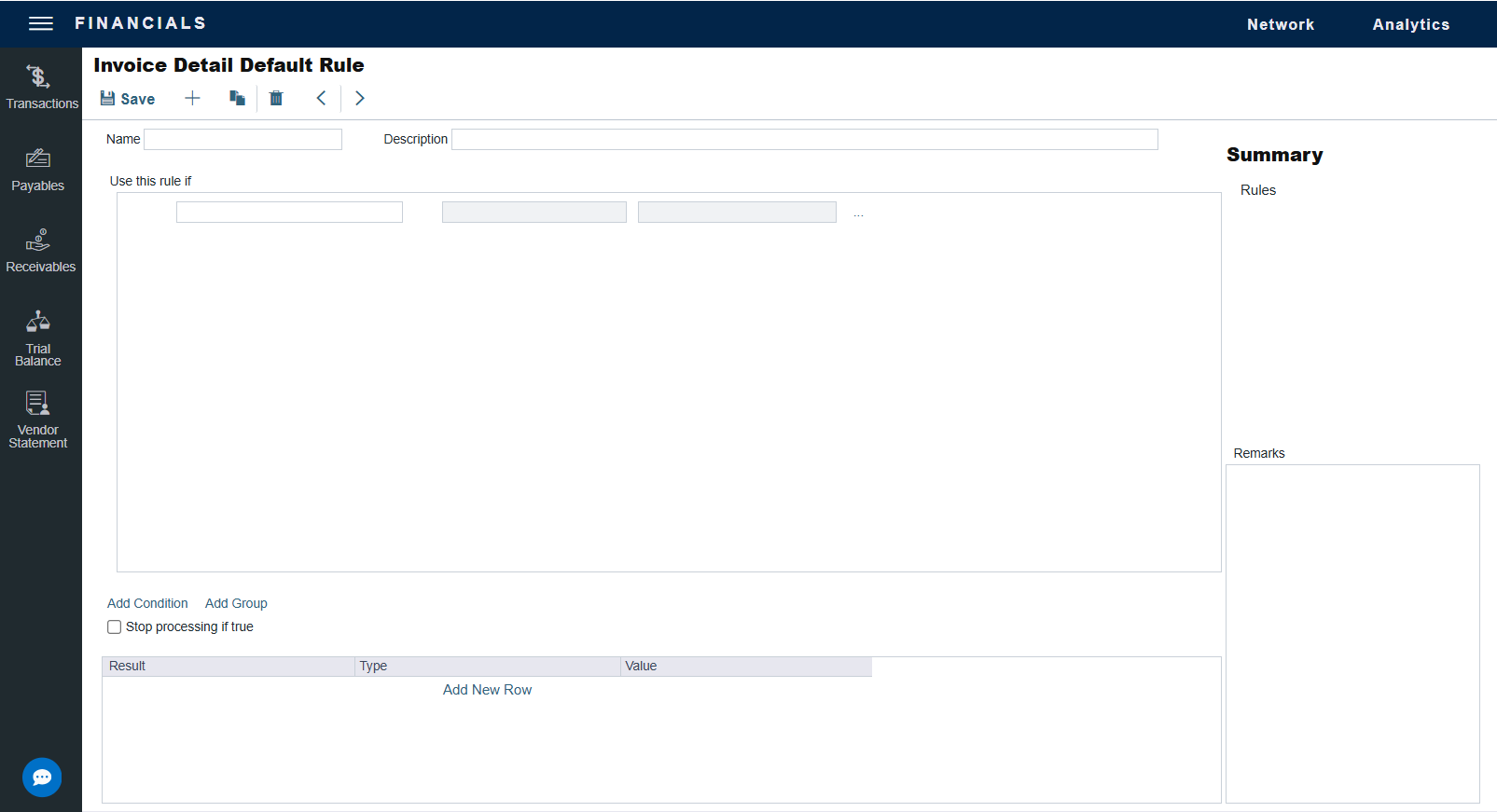Click the Save button in toolbar
Screen dimensions: 1497x812
(128, 99)
